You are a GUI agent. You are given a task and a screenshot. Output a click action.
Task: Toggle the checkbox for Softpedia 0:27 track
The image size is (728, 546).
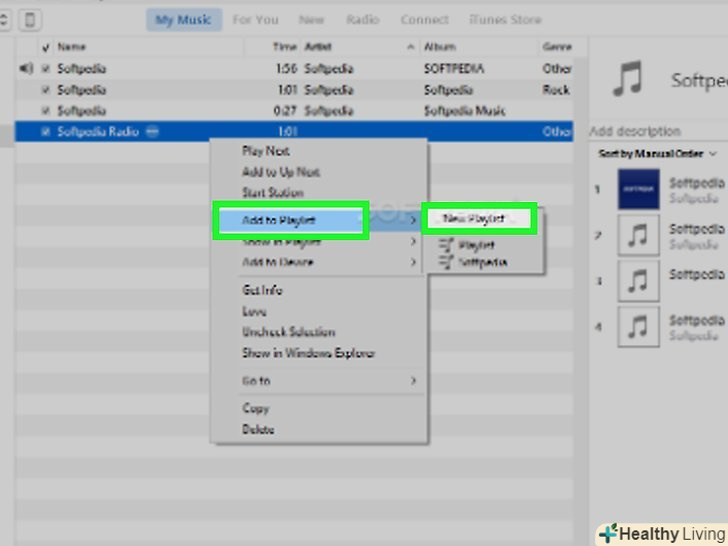coord(46,110)
